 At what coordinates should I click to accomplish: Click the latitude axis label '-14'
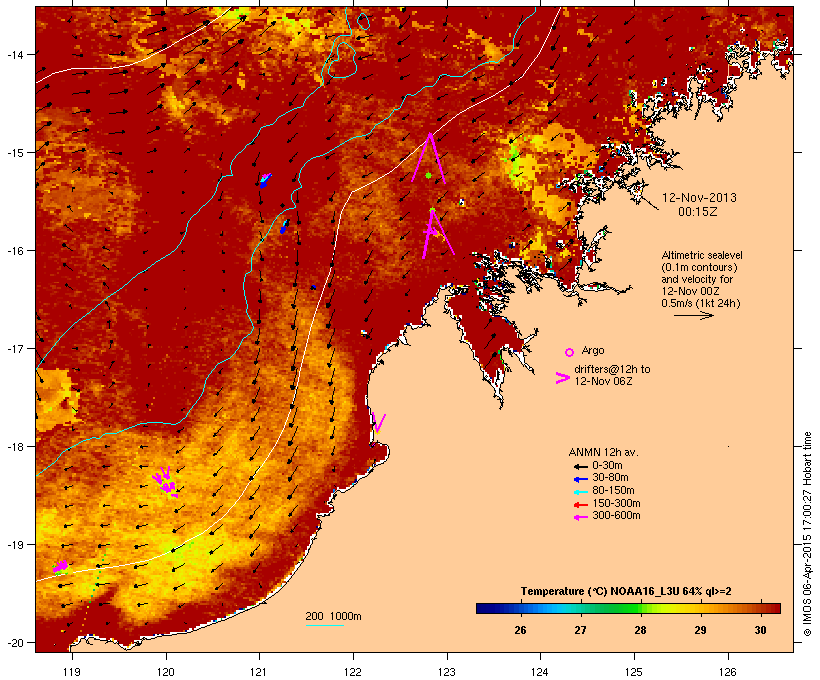tap(14, 54)
